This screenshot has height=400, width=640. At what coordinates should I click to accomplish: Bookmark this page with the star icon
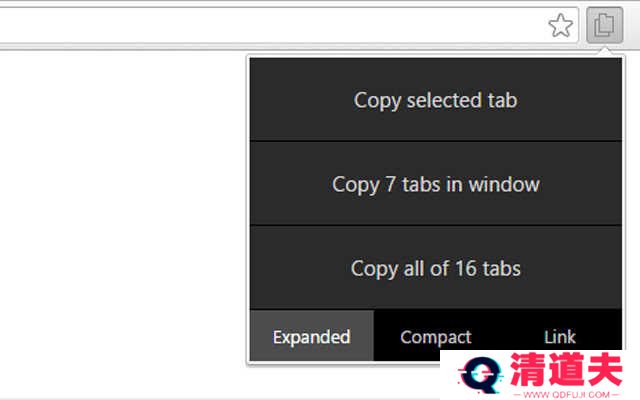(x=560, y=25)
